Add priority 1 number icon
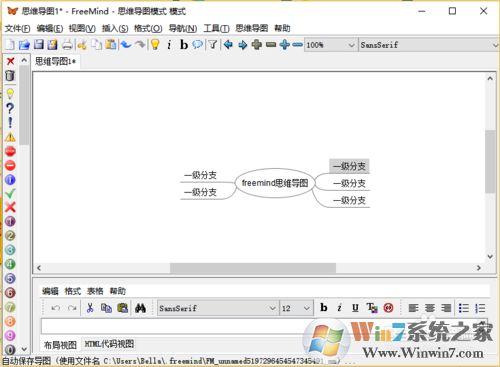Screen dimensions: 500x367 point(10,221)
